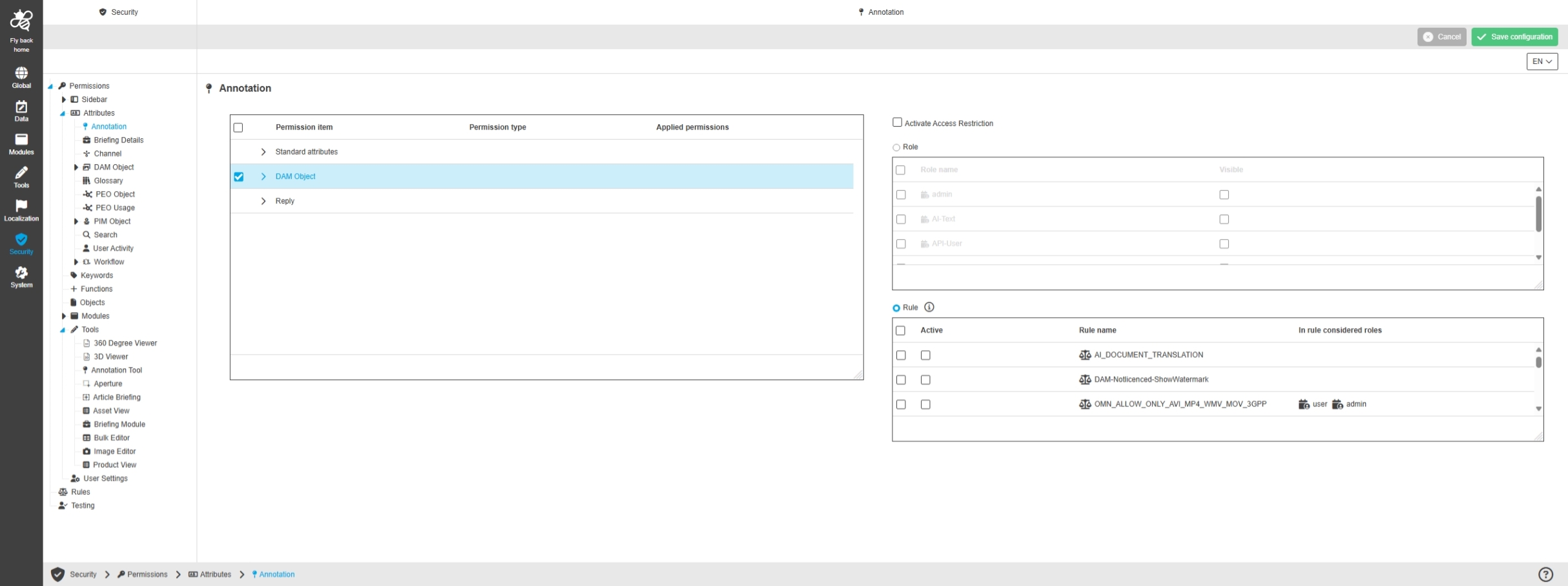Open the Localization flag icon
Image resolution: width=1568 pixels, height=586 pixels.
point(21,209)
